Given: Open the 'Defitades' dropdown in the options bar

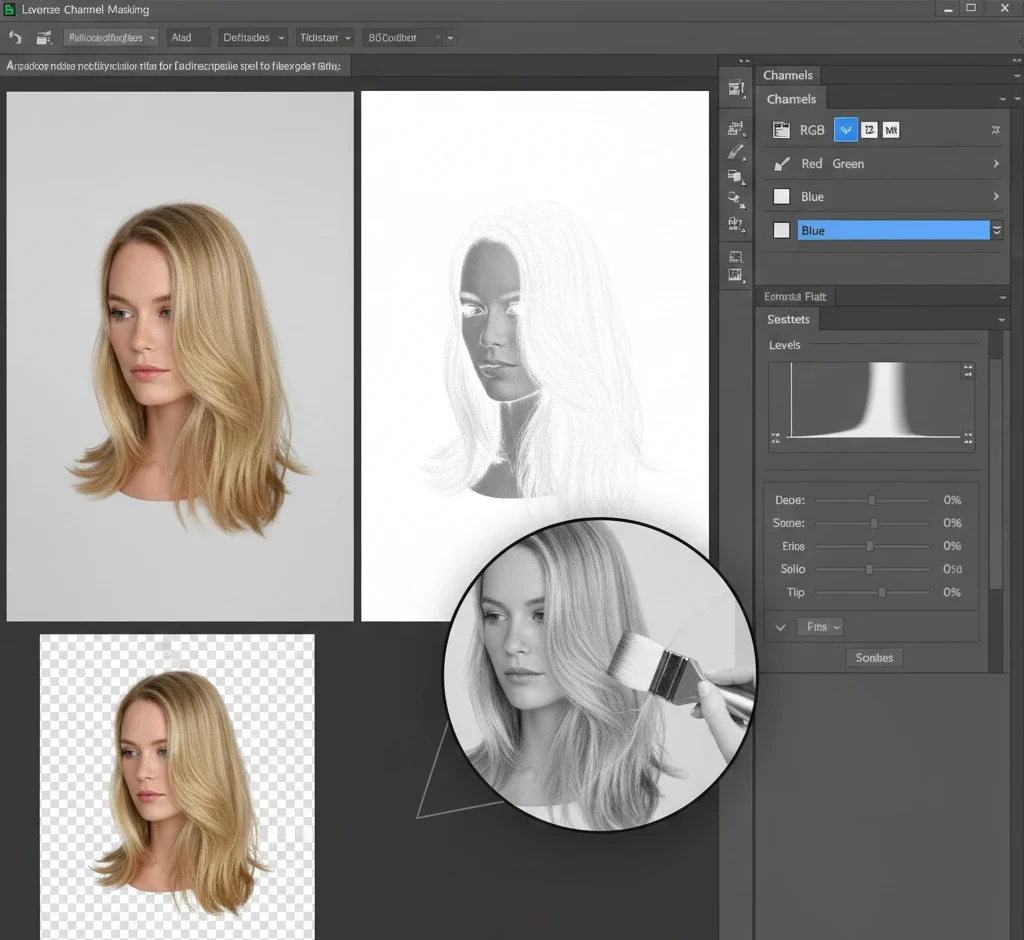Looking at the screenshot, I should (252, 37).
